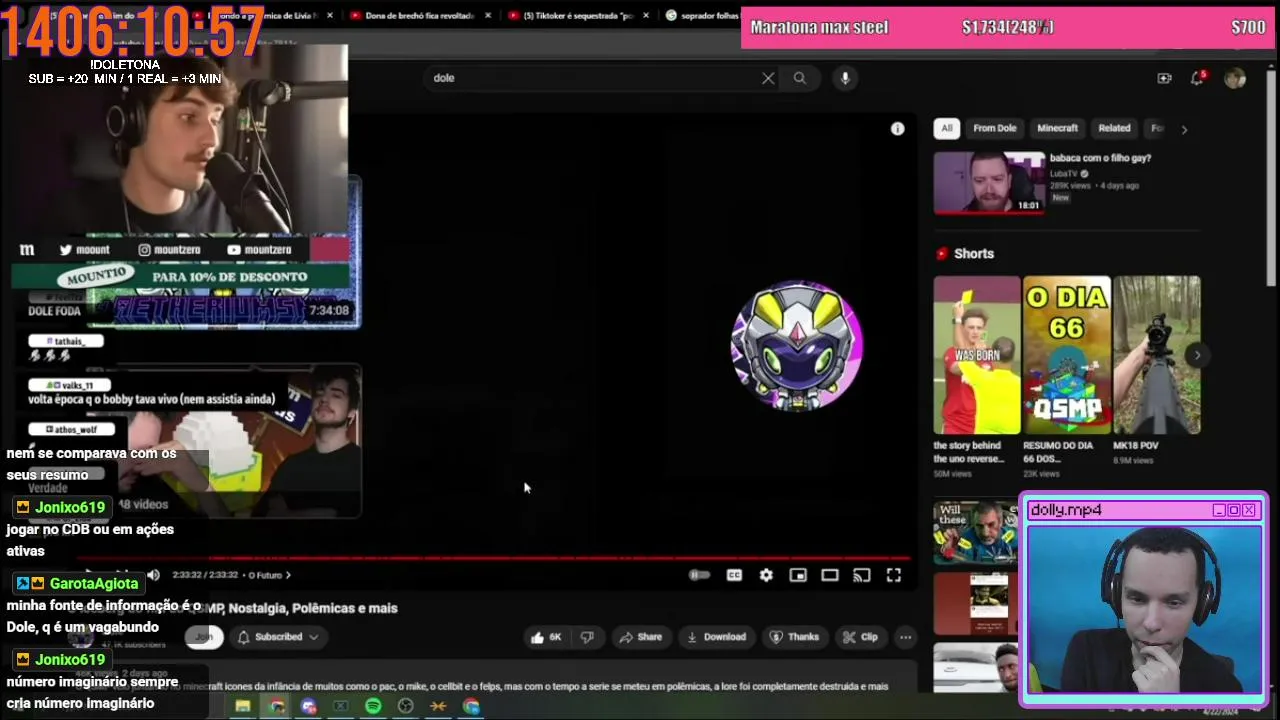Switch the video to full screen

click(x=894, y=575)
